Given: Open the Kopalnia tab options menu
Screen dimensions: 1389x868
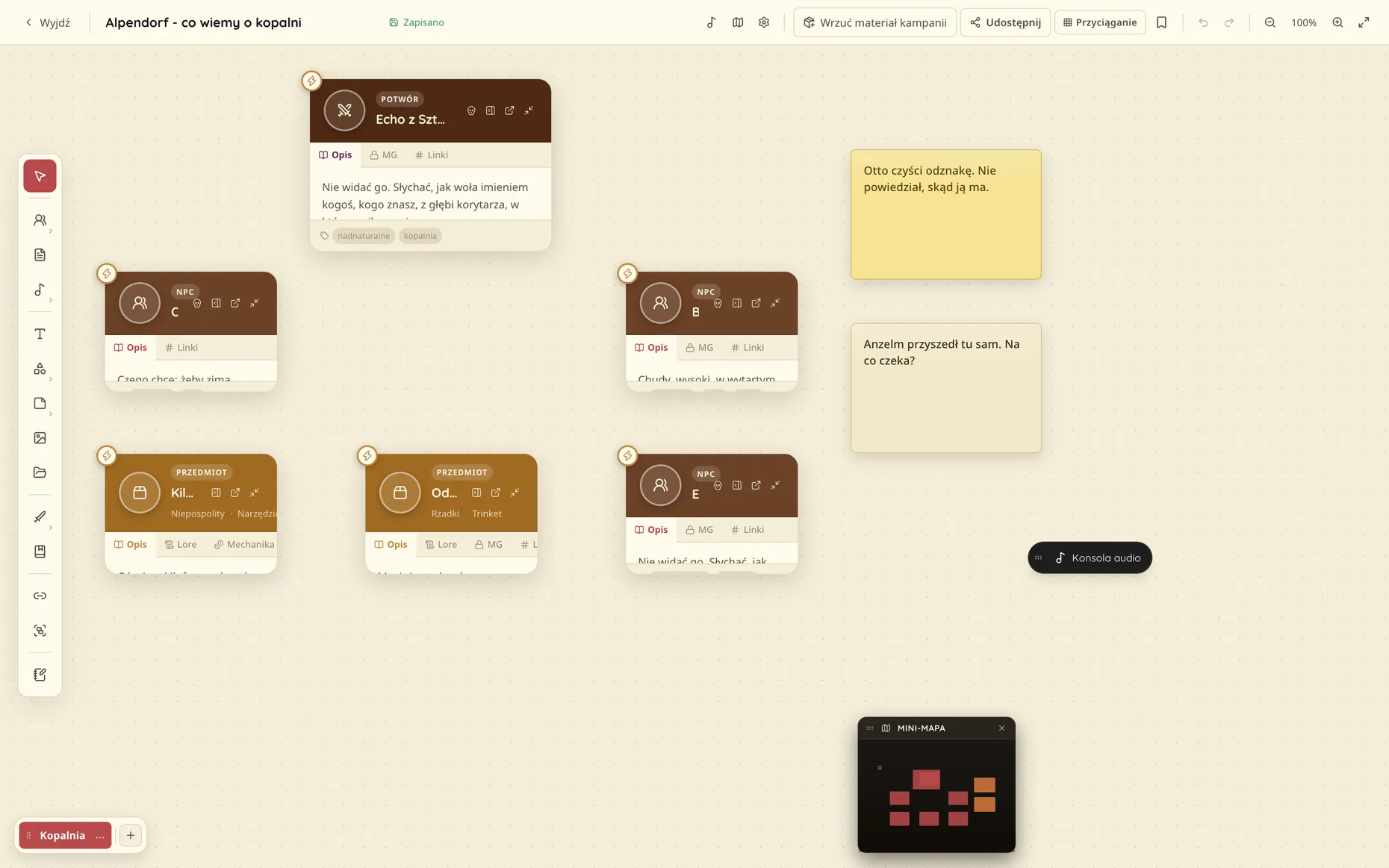Looking at the screenshot, I should pyautogui.click(x=100, y=836).
